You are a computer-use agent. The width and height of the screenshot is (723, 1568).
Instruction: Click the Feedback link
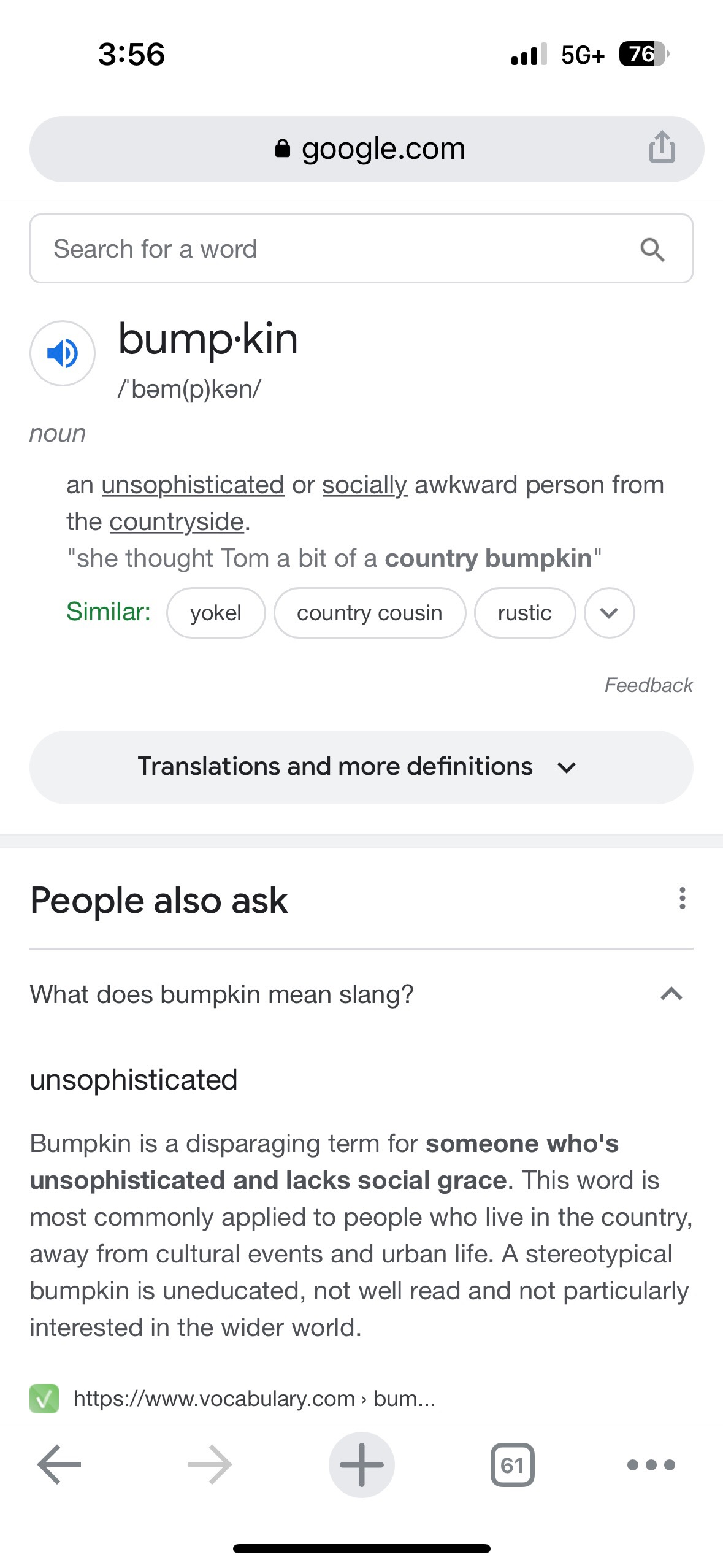648,685
